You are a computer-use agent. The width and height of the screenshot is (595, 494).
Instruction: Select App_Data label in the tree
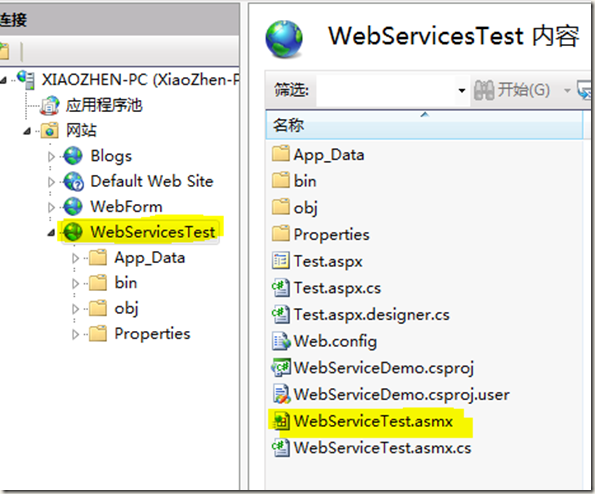150,258
